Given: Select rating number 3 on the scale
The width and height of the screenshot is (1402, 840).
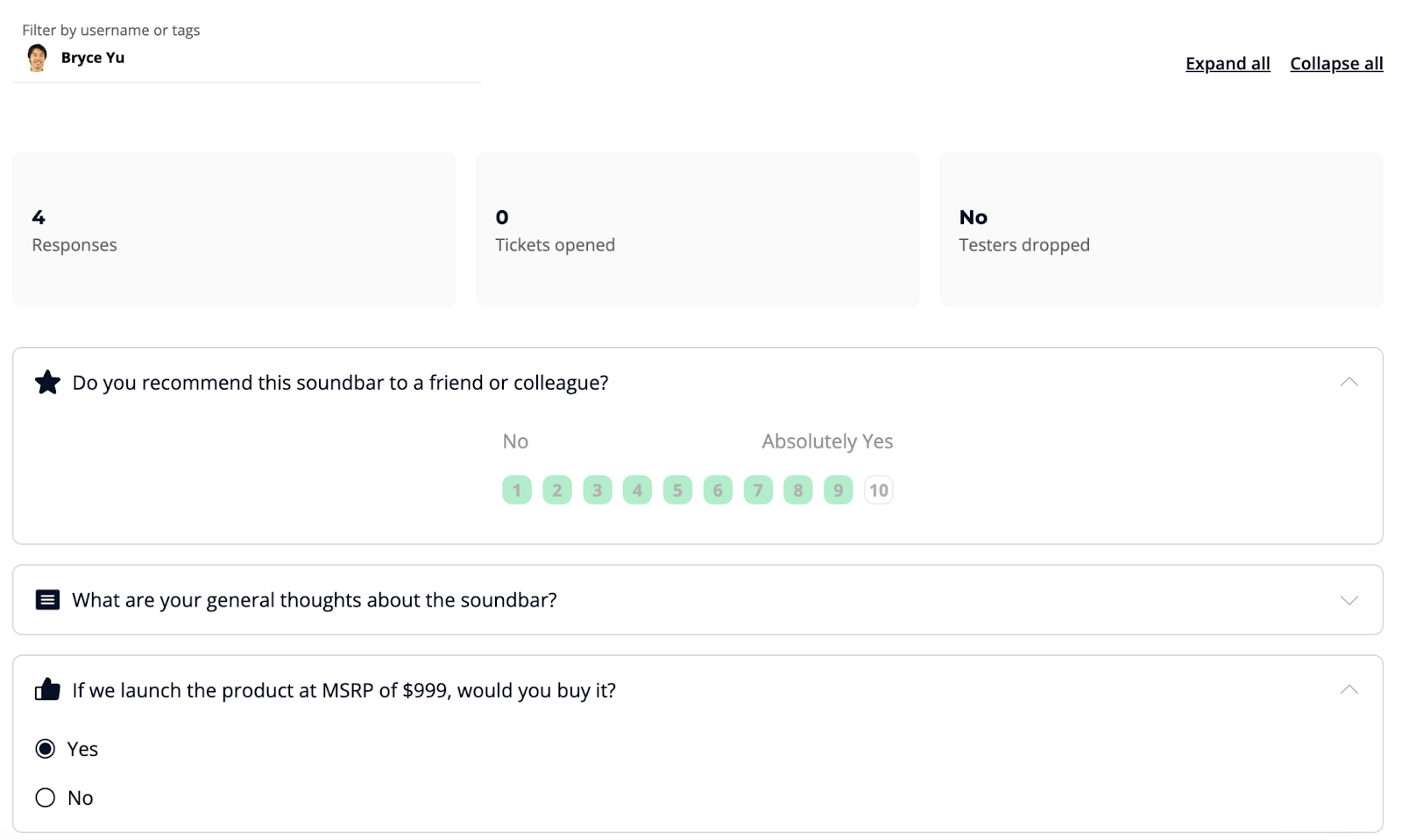Looking at the screenshot, I should tap(597, 491).
